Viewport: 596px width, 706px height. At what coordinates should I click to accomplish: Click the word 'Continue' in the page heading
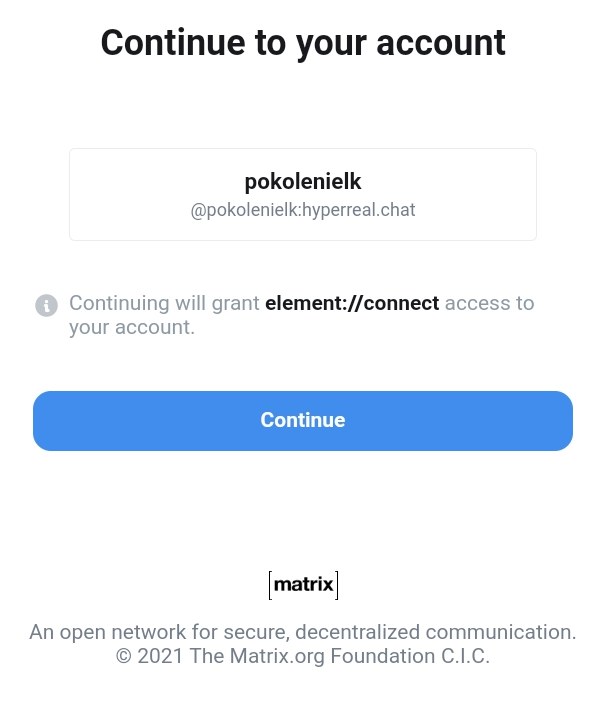[x=173, y=43]
